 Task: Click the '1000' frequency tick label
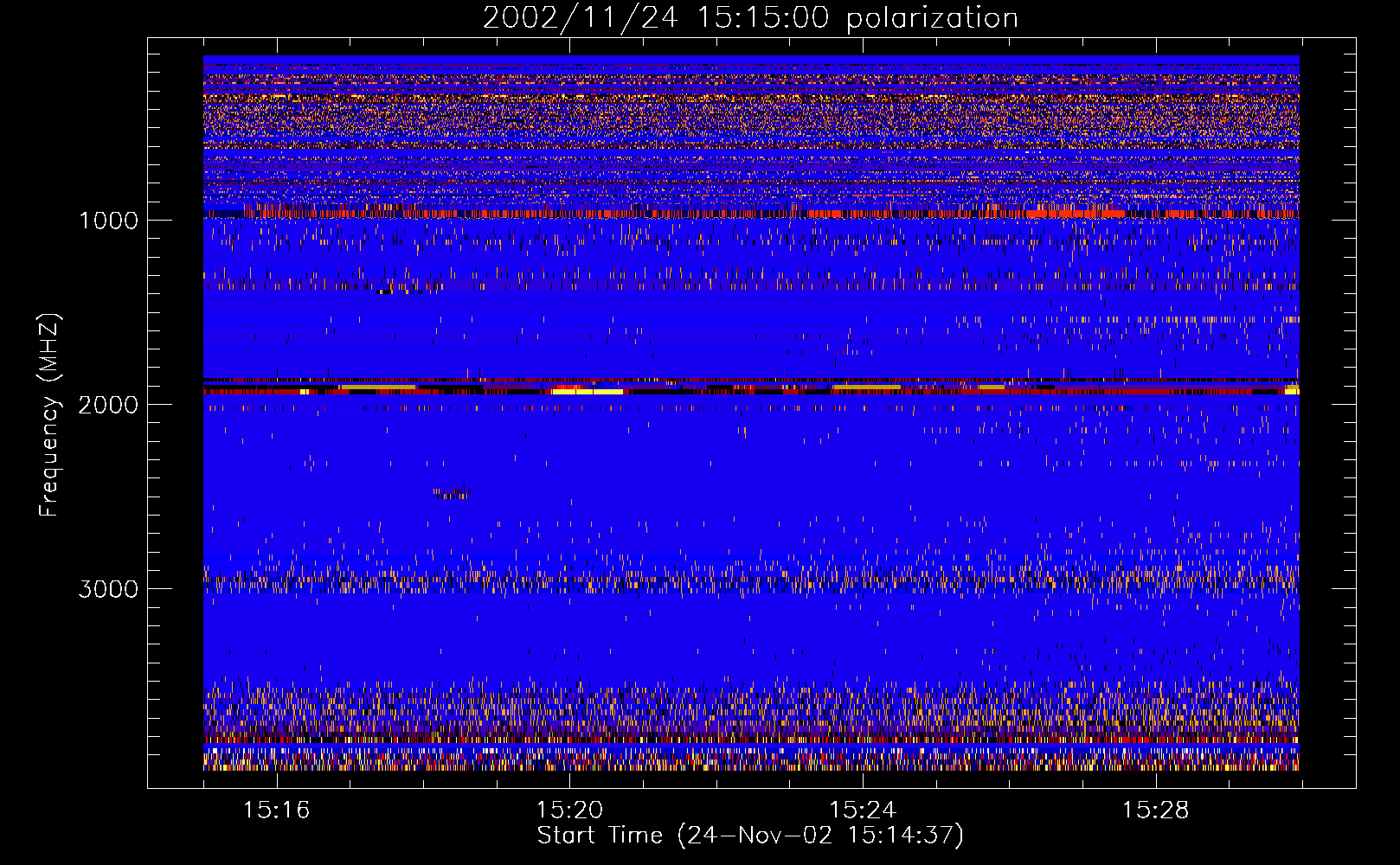(x=108, y=221)
